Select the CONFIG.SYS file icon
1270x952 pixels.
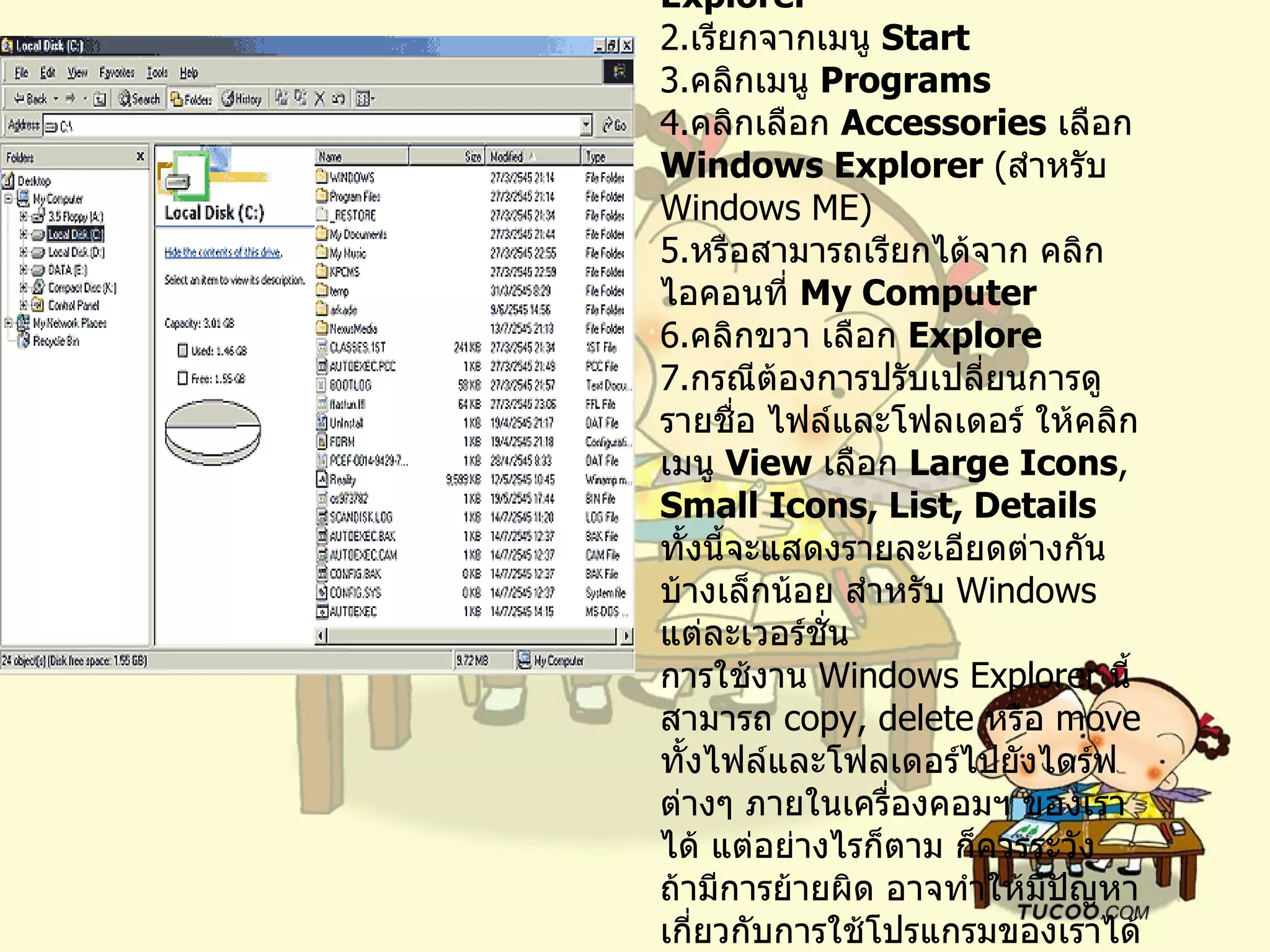pyautogui.click(x=322, y=593)
